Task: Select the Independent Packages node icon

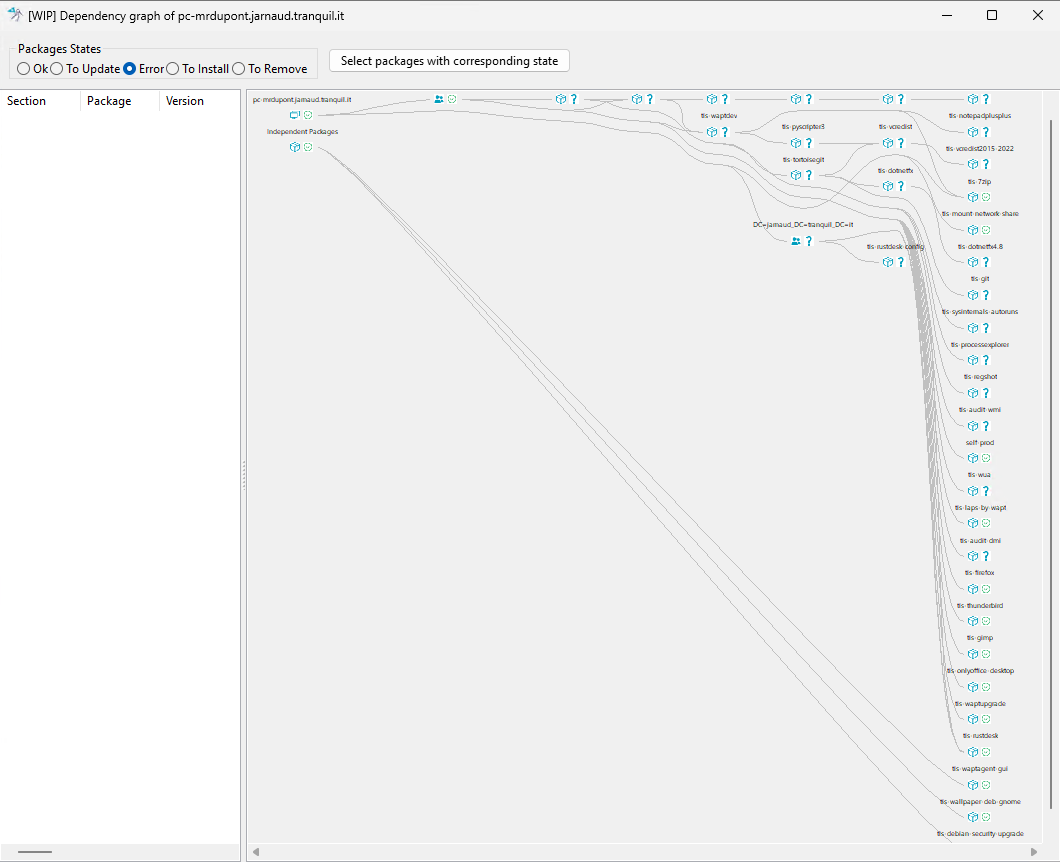Action: click(295, 147)
